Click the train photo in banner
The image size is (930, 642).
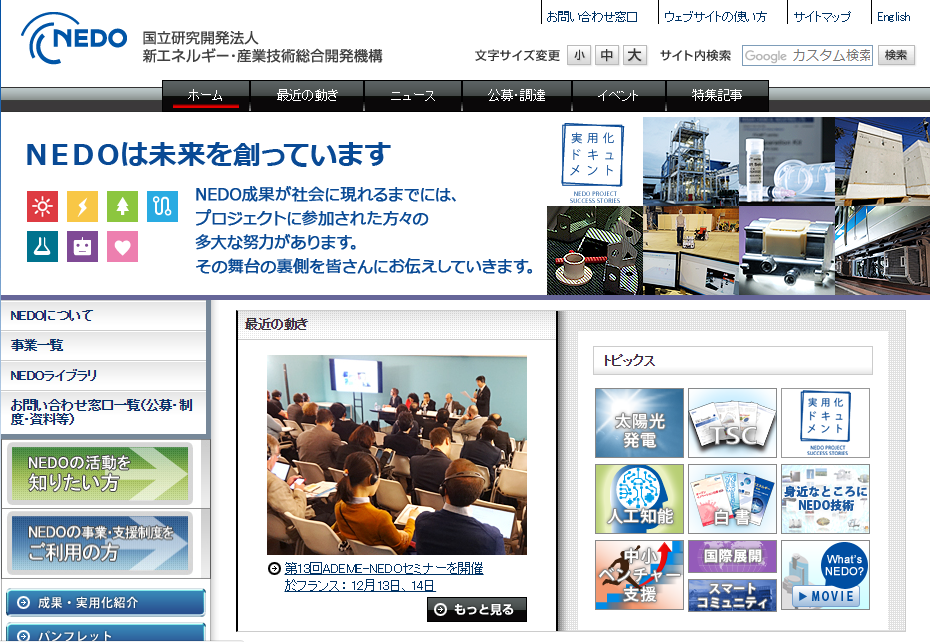click(x=883, y=250)
